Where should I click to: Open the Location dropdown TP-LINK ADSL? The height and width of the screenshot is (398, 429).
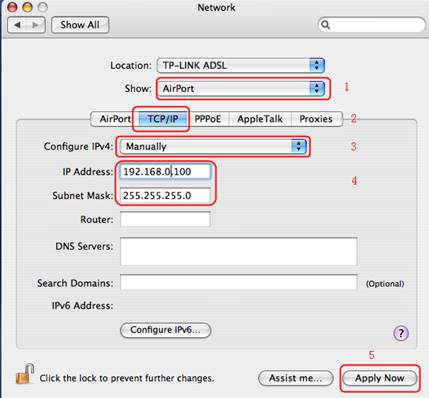[240, 65]
